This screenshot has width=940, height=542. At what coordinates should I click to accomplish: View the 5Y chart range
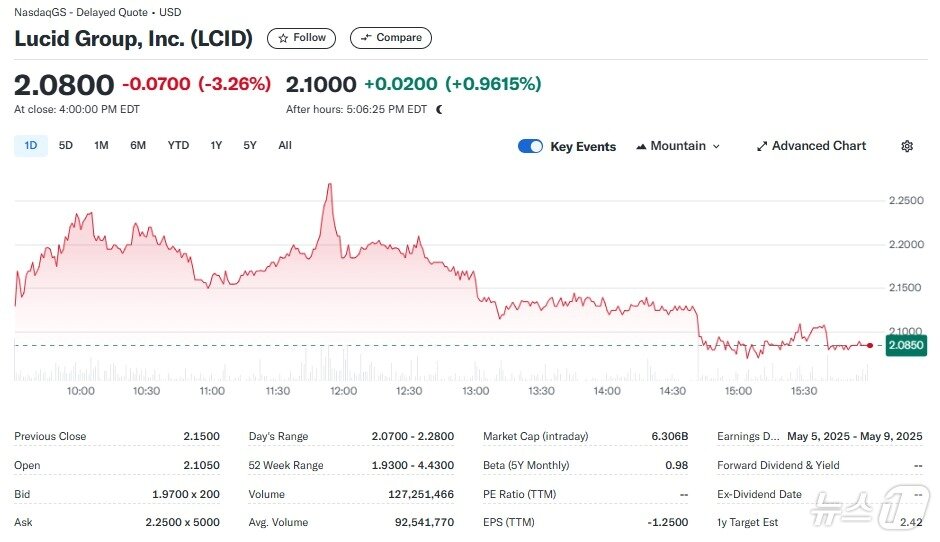coord(250,145)
